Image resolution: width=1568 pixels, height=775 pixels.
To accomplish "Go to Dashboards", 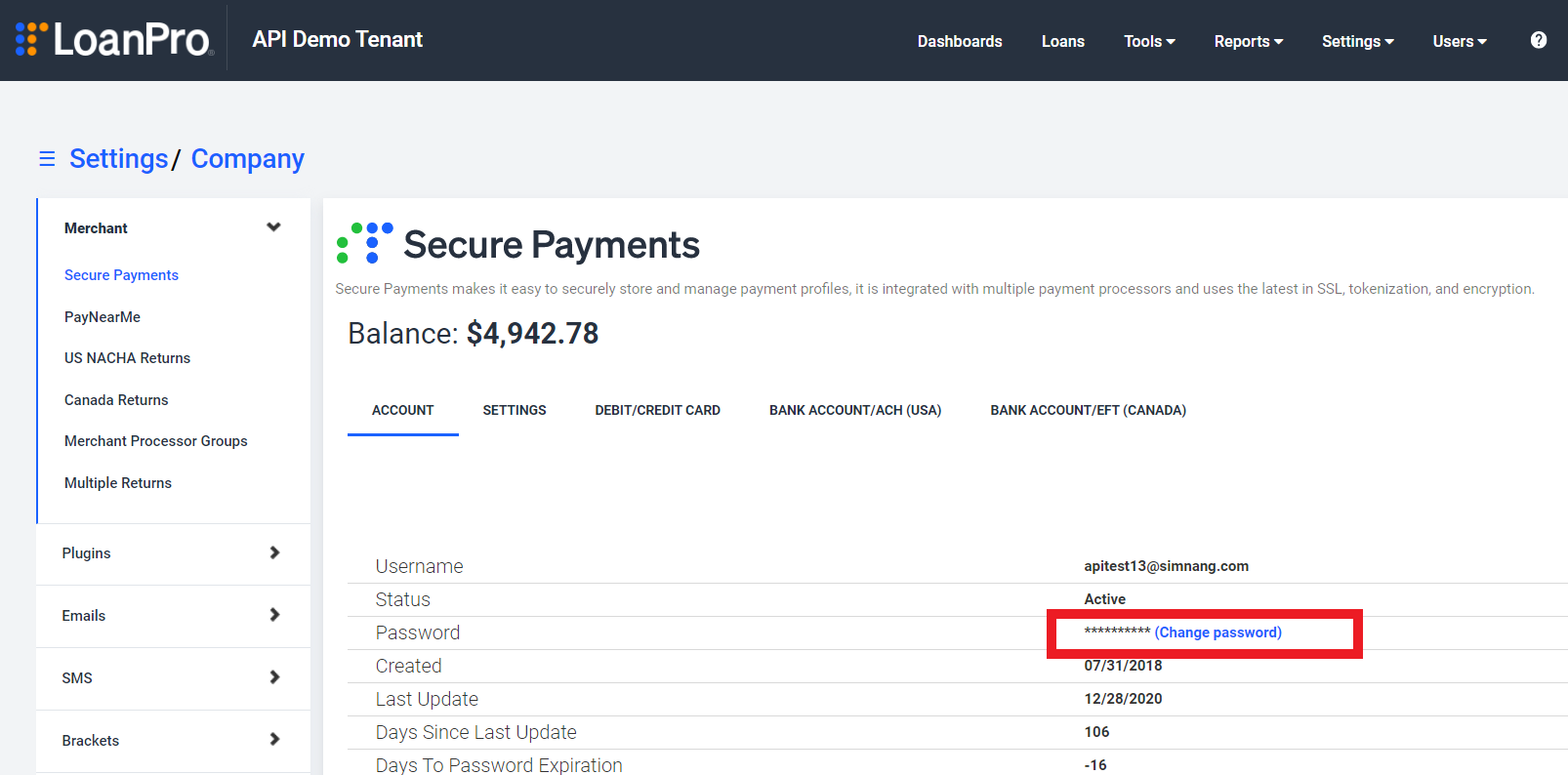I will point(960,41).
